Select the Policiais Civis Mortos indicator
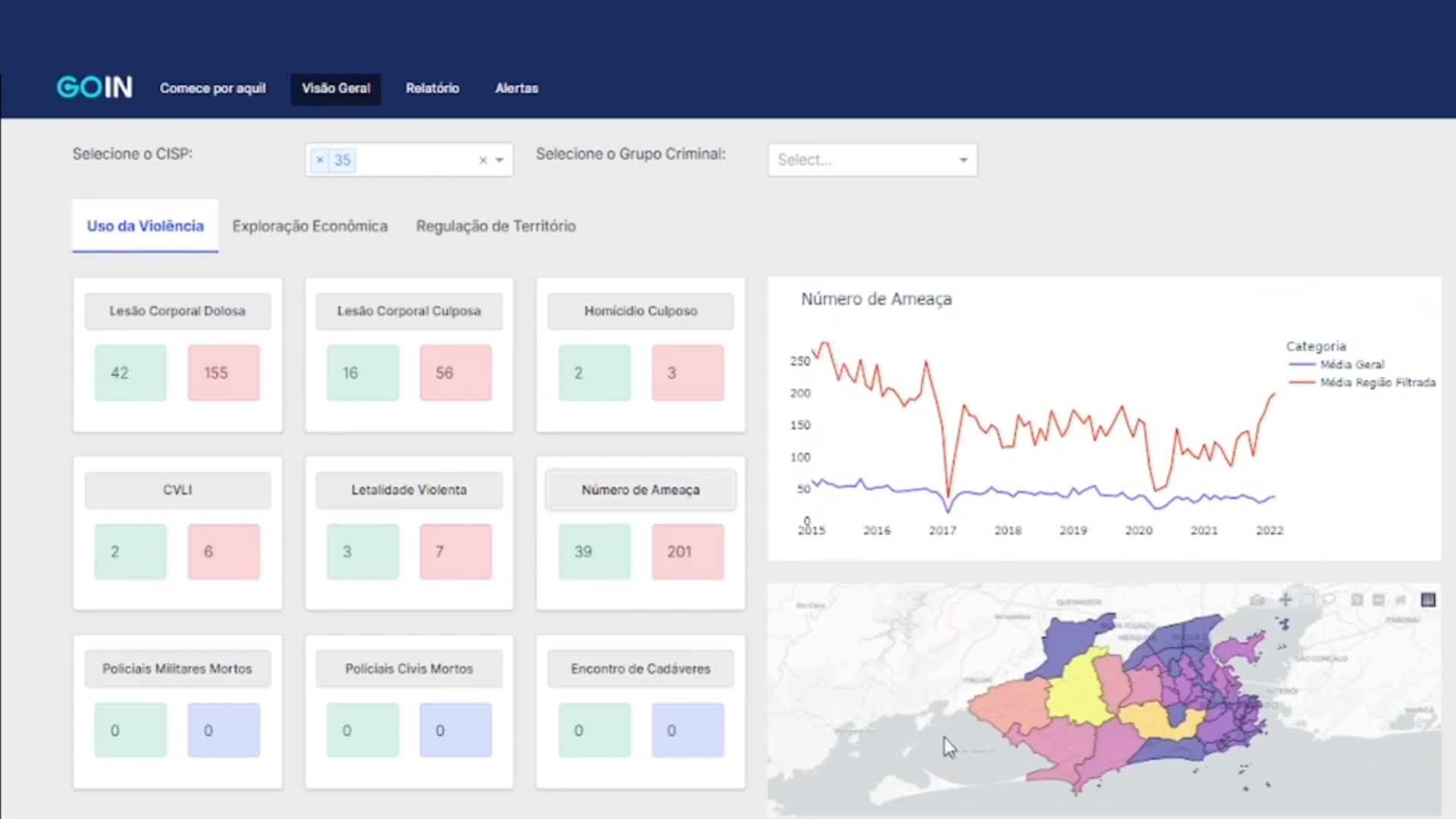Screen dimensions: 1456x819 pyautogui.click(x=409, y=669)
